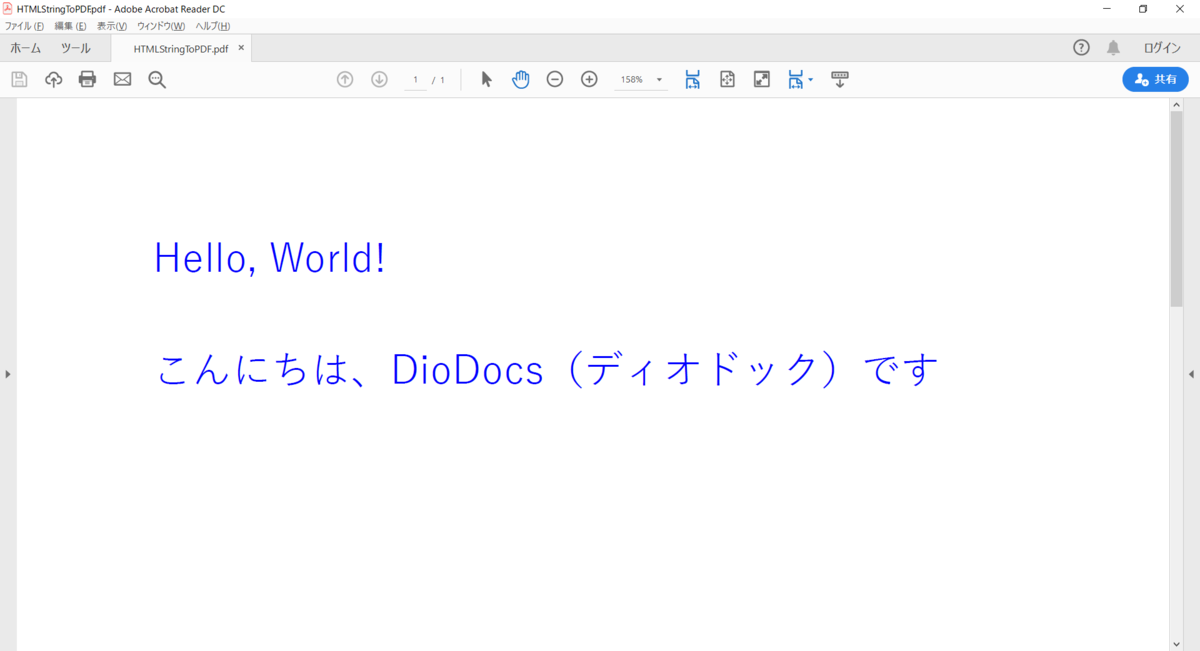
Task: Restore down the Acrobat window
Action: pyautogui.click(x=1143, y=9)
